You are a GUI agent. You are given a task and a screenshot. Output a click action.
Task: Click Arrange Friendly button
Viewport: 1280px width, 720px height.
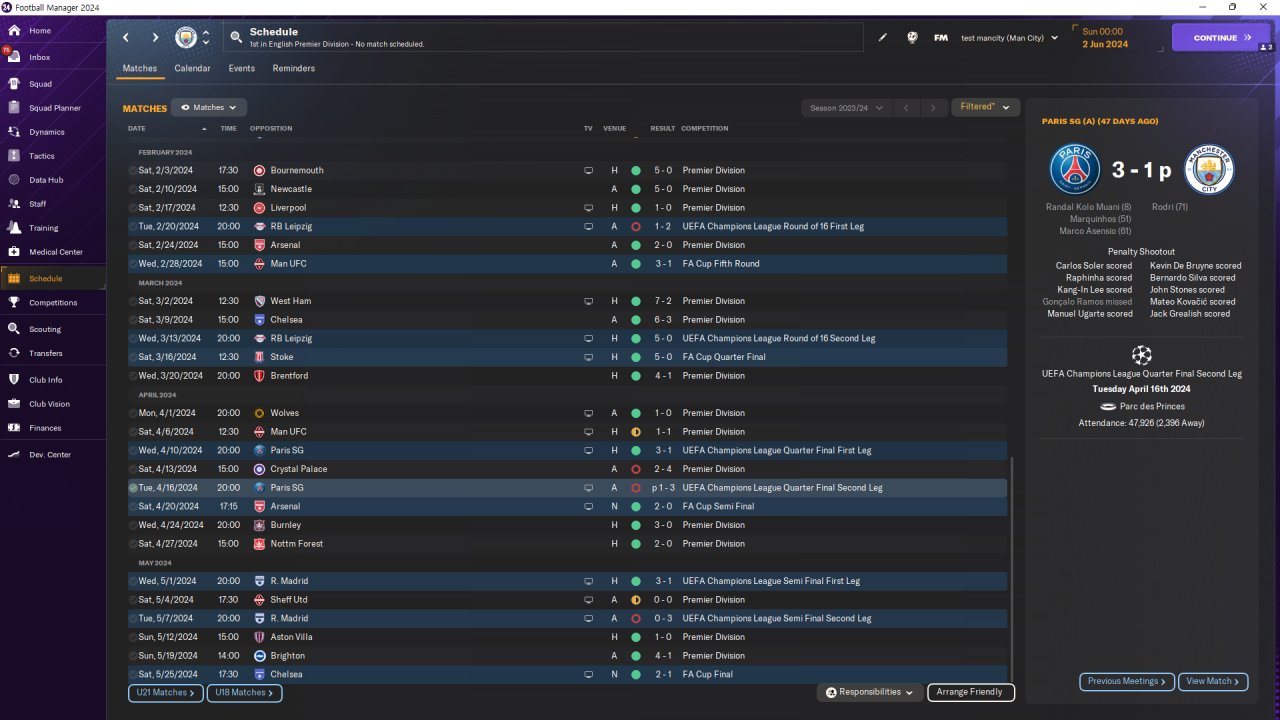pyautogui.click(x=971, y=692)
